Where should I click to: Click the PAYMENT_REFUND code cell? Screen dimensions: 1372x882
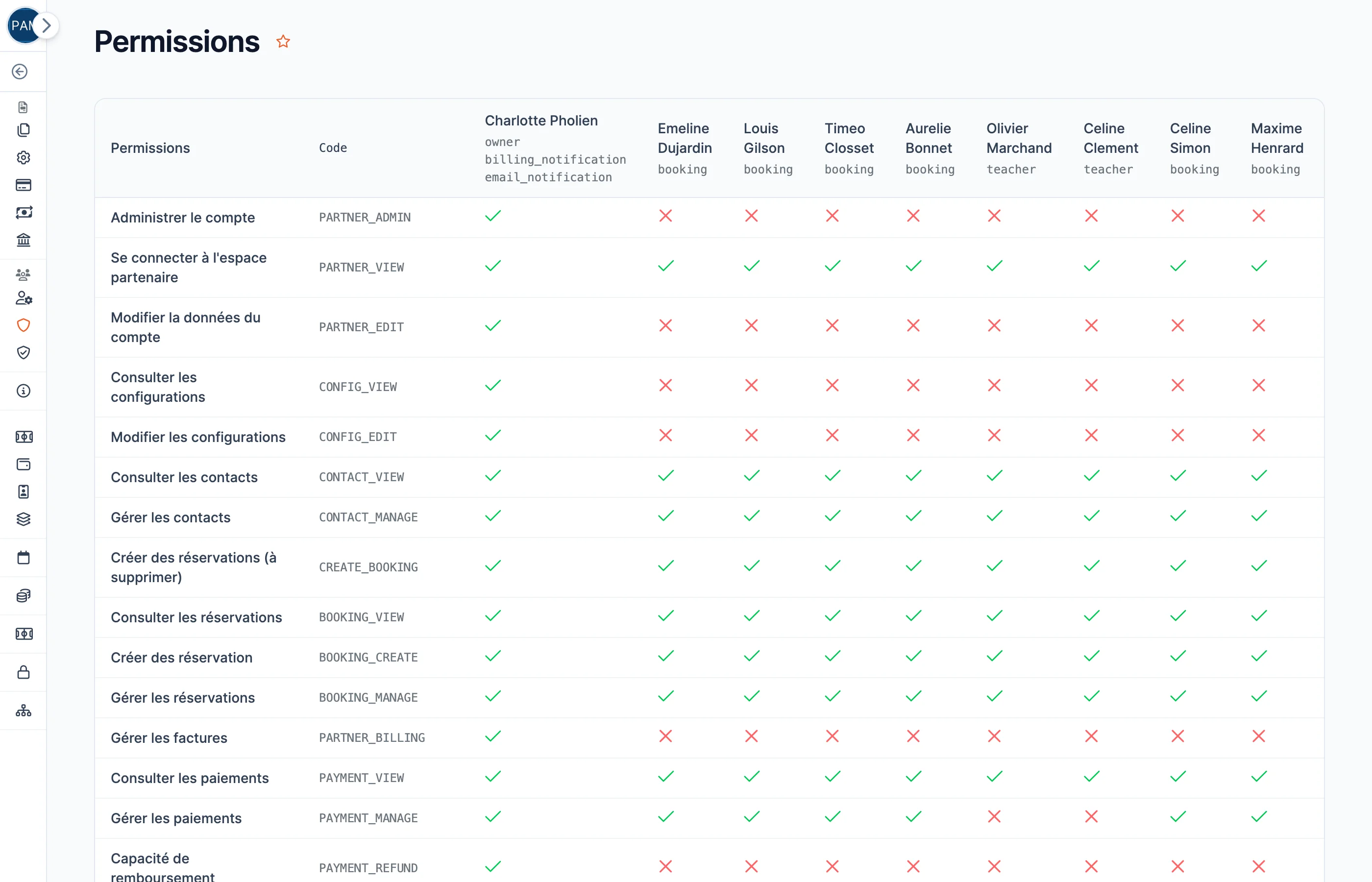(x=368, y=868)
